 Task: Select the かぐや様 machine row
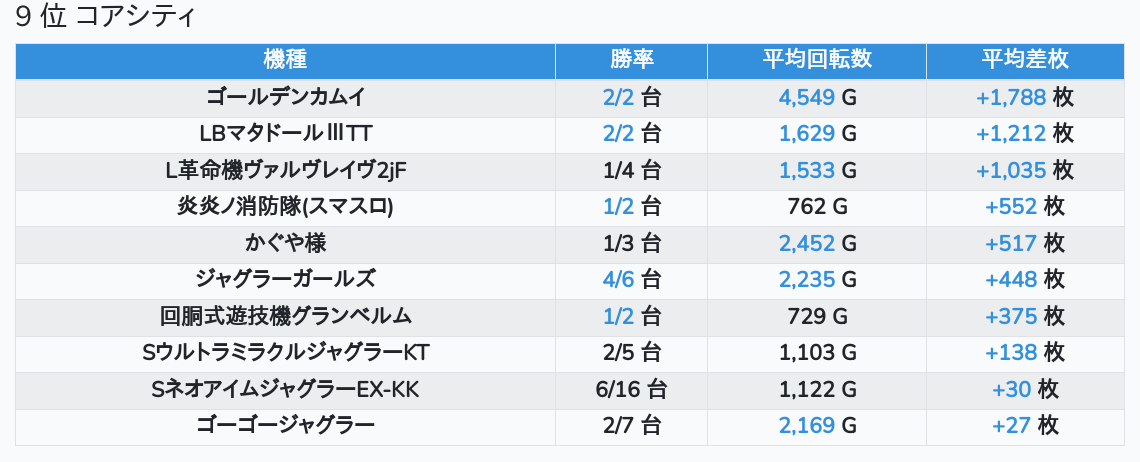[285, 243]
